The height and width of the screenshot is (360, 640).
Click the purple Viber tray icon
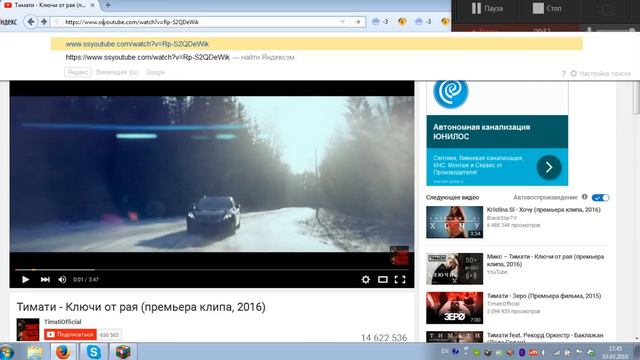522,352
